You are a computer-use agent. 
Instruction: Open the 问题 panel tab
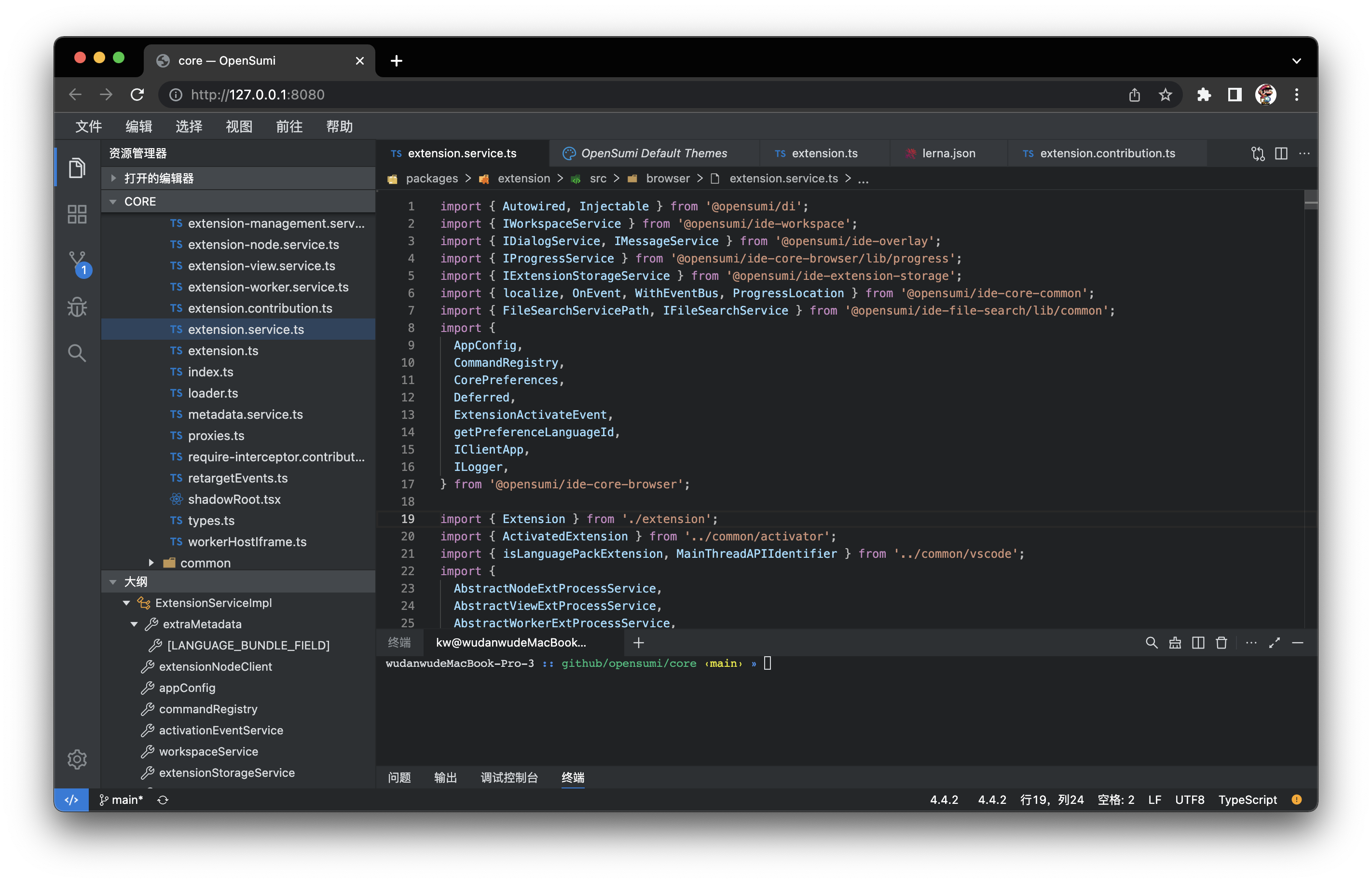pyautogui.click(x=399, y=777)
